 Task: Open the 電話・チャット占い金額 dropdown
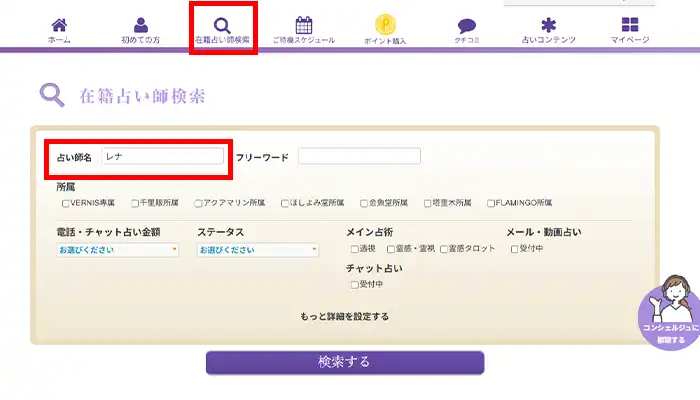(x=118, y=249)
